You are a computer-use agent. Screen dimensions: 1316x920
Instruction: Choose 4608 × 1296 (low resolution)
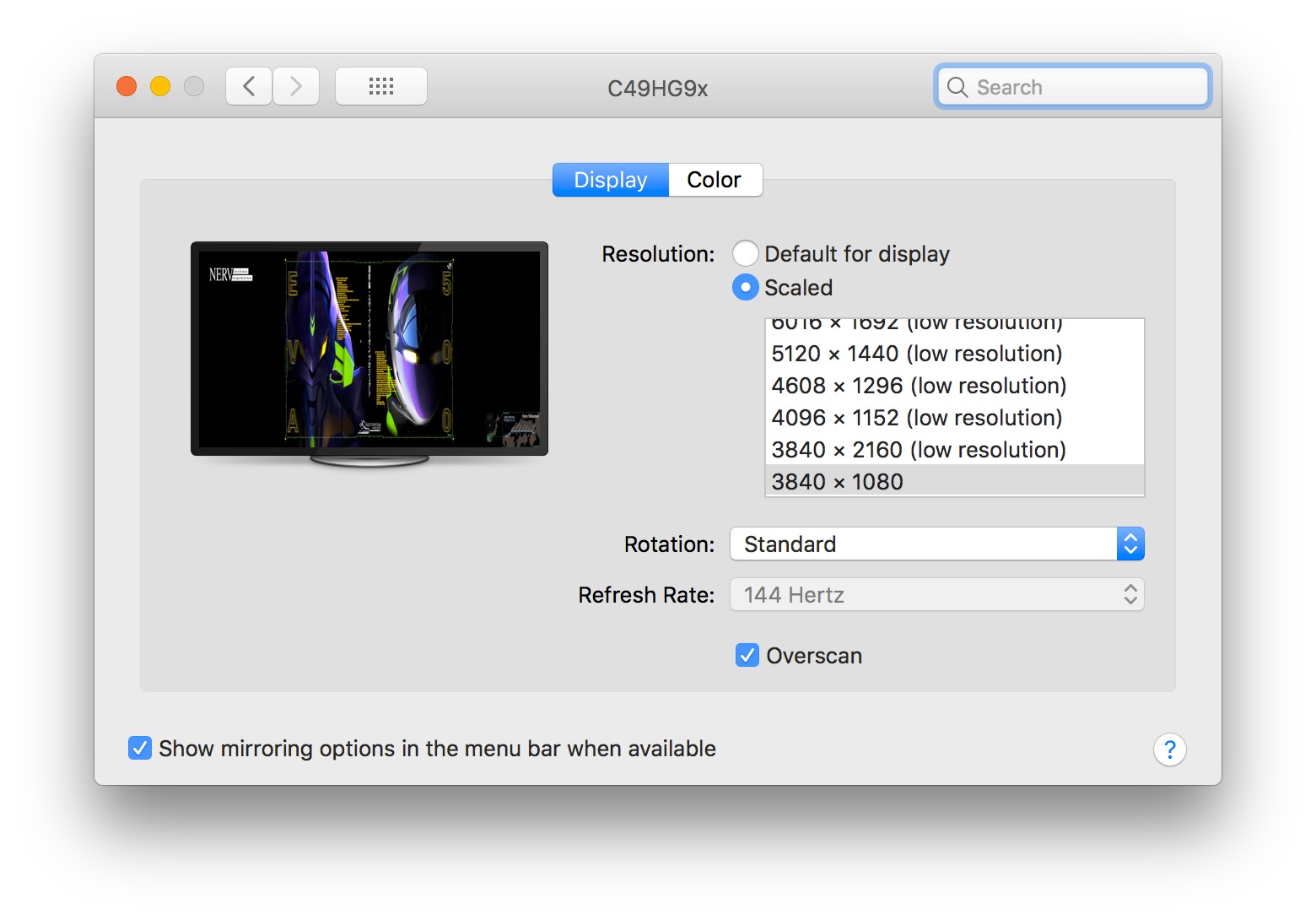tap(954, 386)
